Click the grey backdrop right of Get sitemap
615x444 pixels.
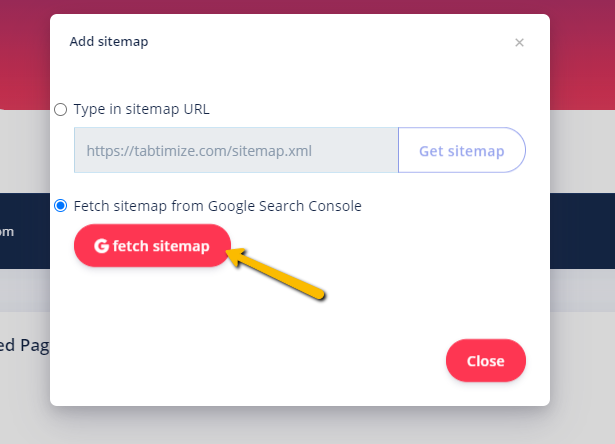pos(582,151)
